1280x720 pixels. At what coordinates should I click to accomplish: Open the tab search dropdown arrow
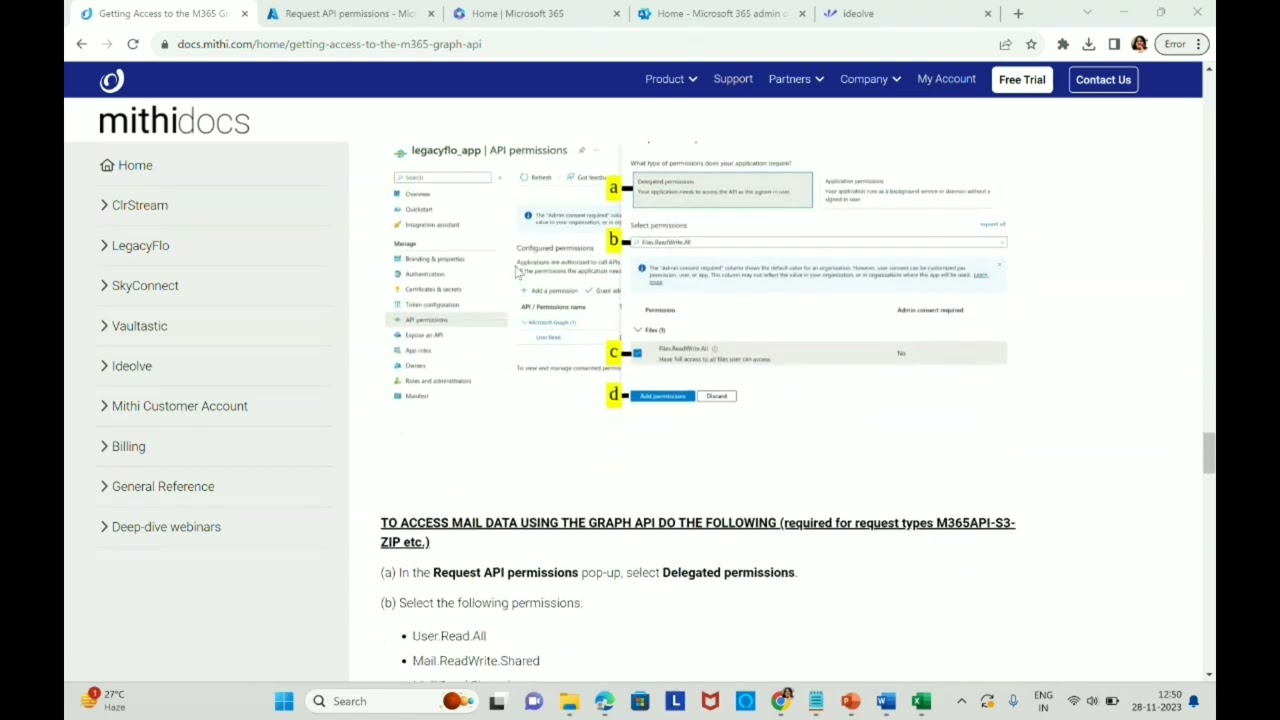point(1087,13)
